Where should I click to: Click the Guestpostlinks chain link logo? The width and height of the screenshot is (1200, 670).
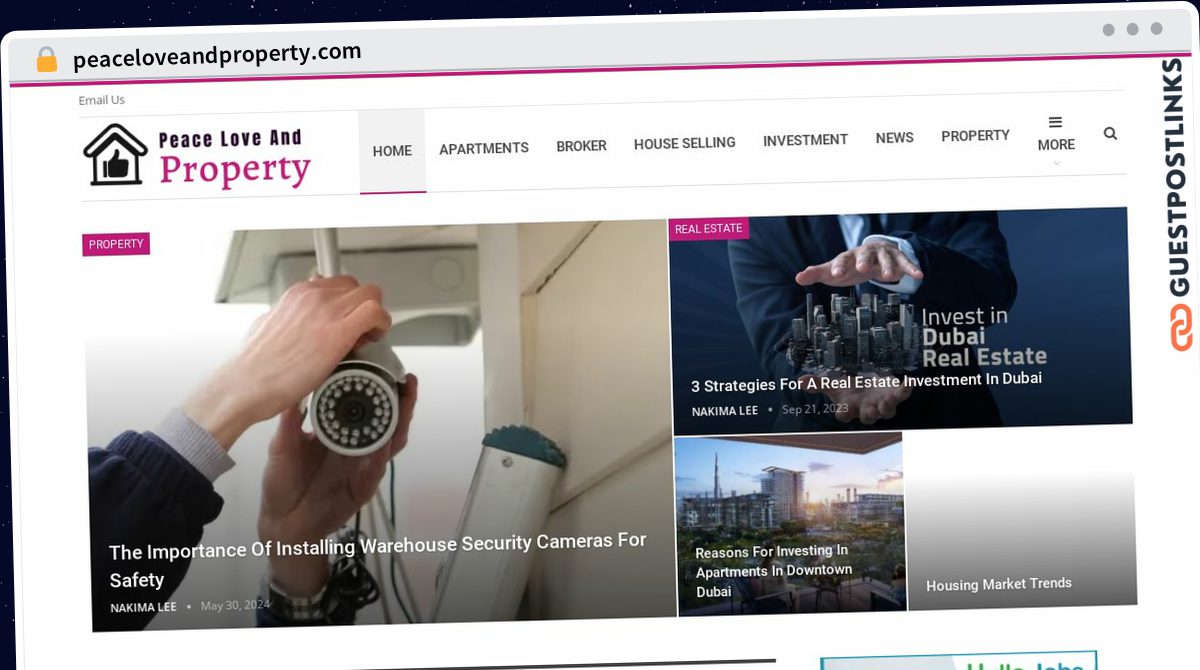point(1181,329)
